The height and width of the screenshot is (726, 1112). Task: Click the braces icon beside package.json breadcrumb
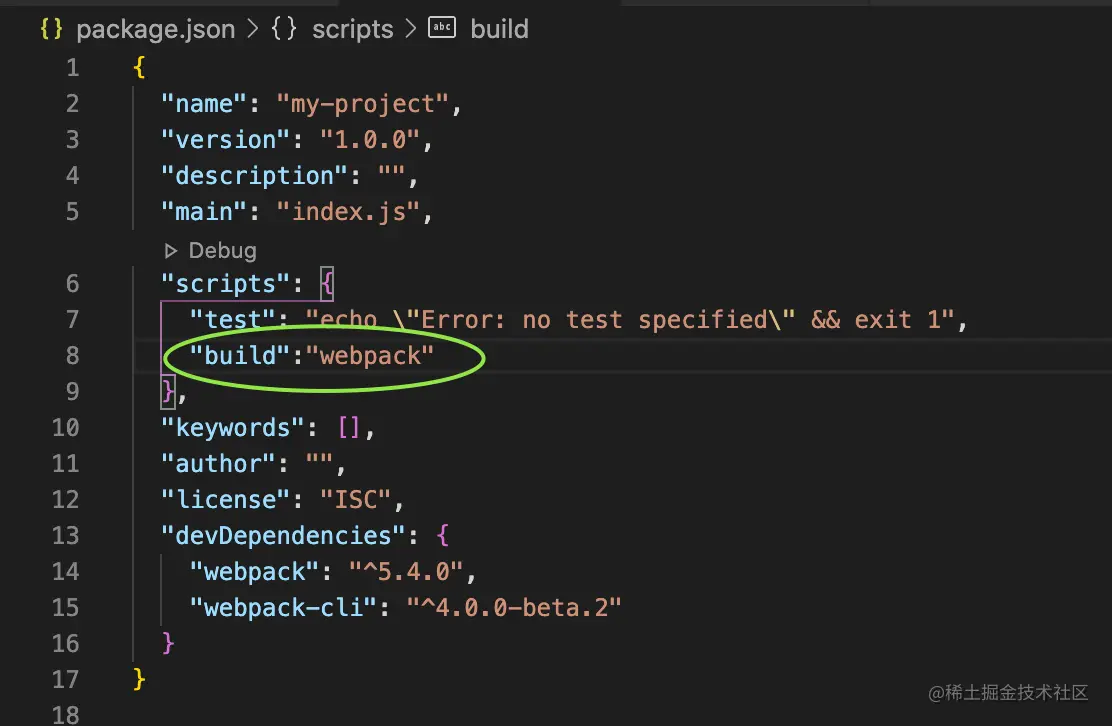point(52,29)
